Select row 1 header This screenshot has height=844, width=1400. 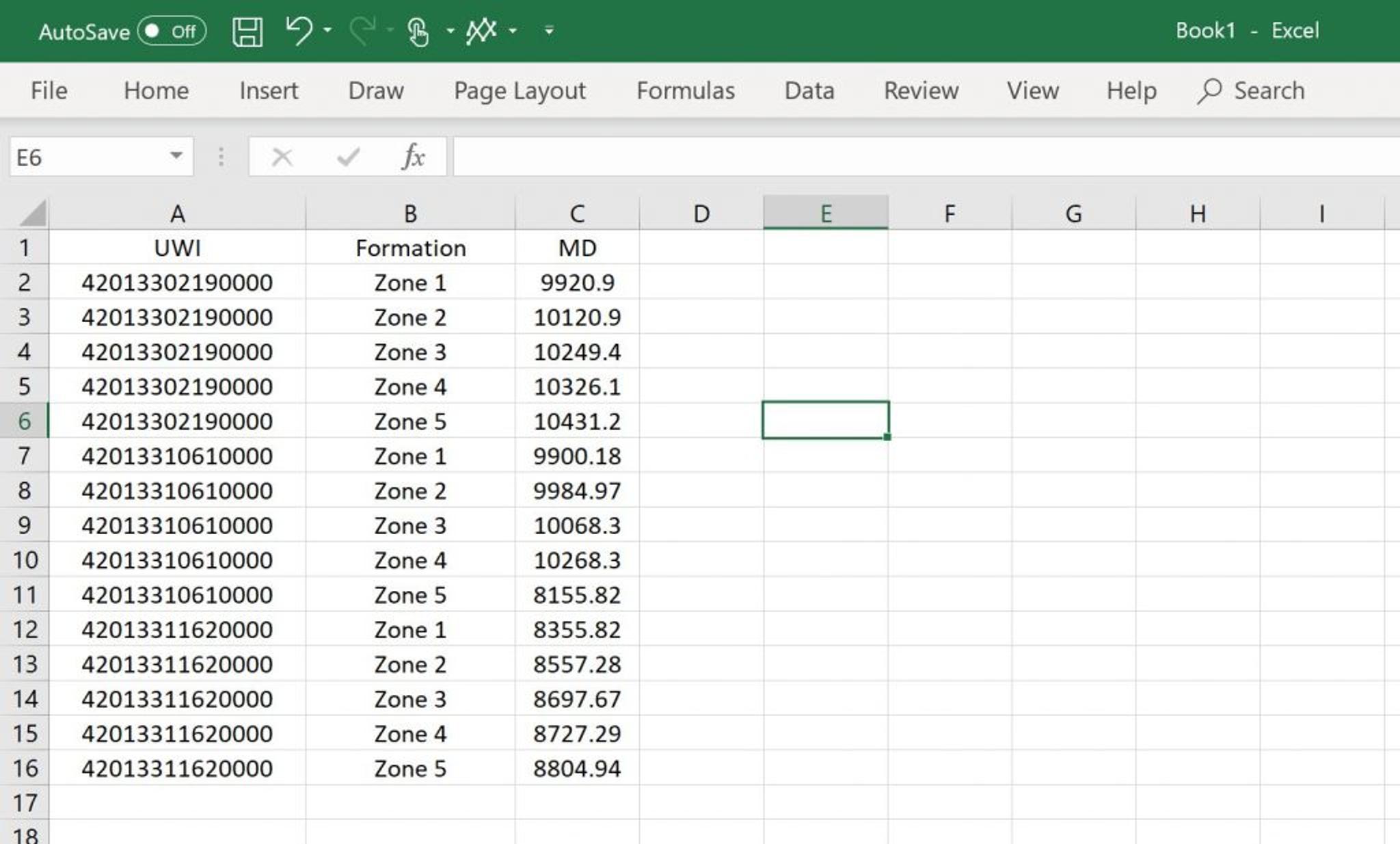[x=25, y=248]
